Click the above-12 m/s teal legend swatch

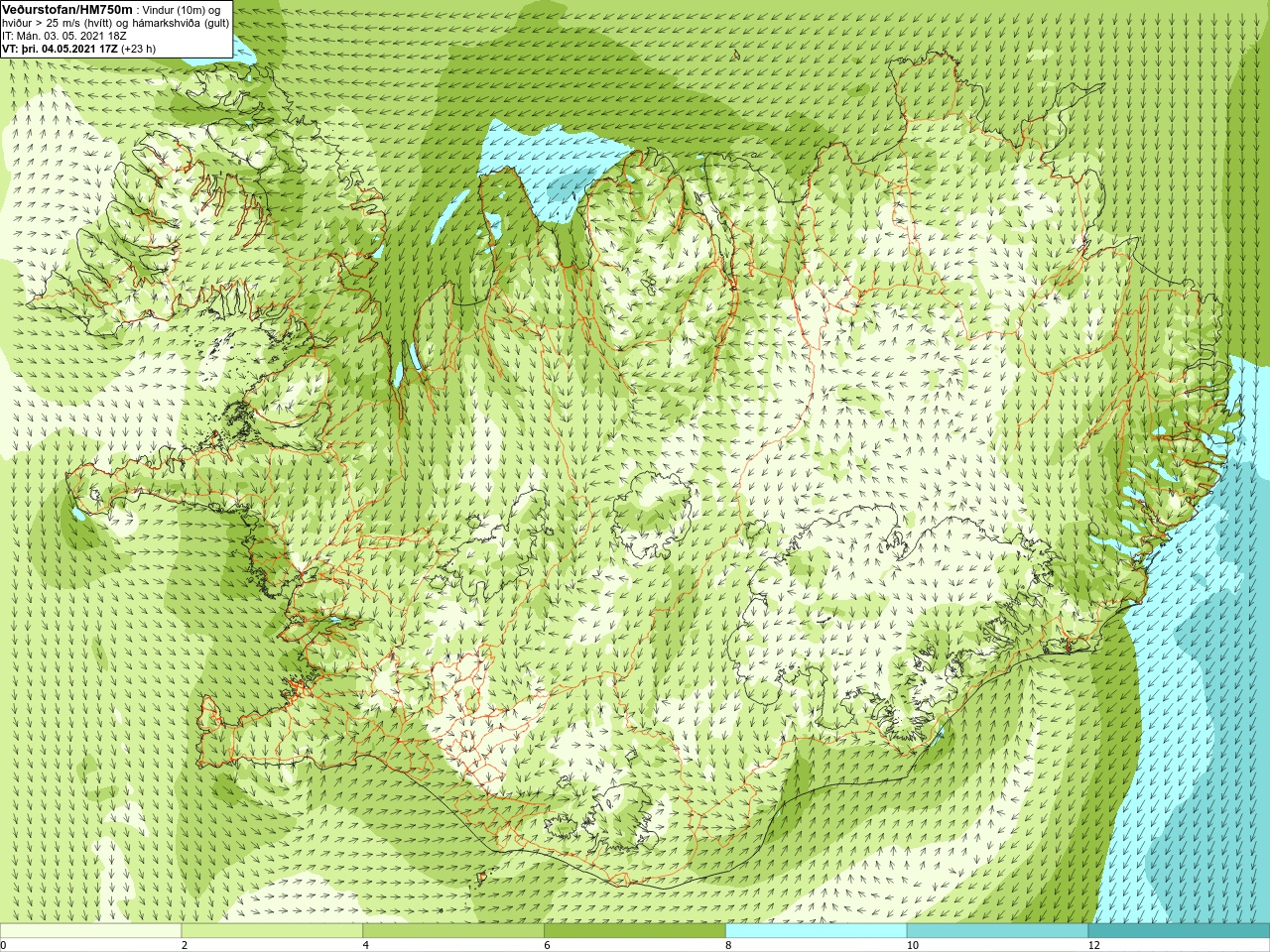[x=1179, y=931]
